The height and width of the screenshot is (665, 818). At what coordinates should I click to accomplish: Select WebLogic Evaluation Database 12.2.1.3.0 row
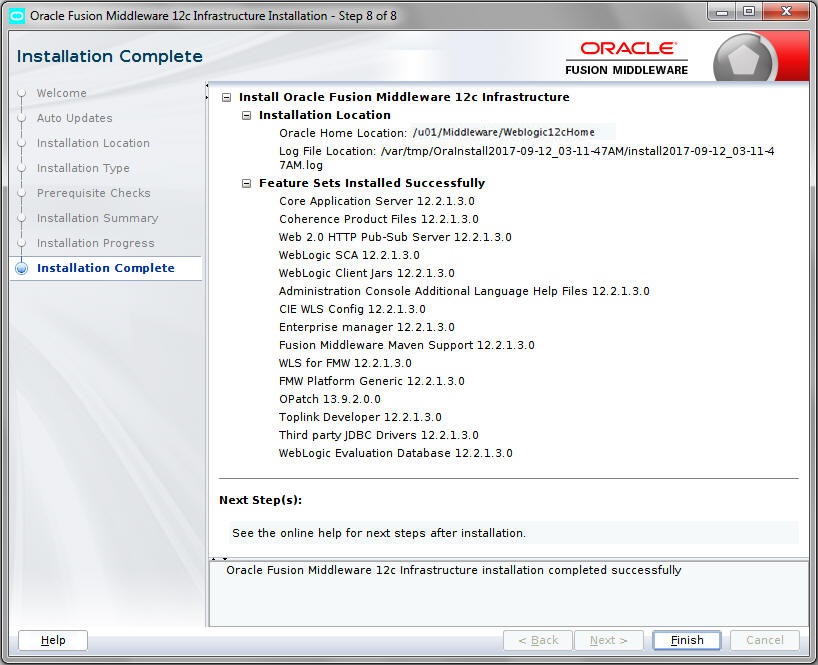[x=395, y=453]
